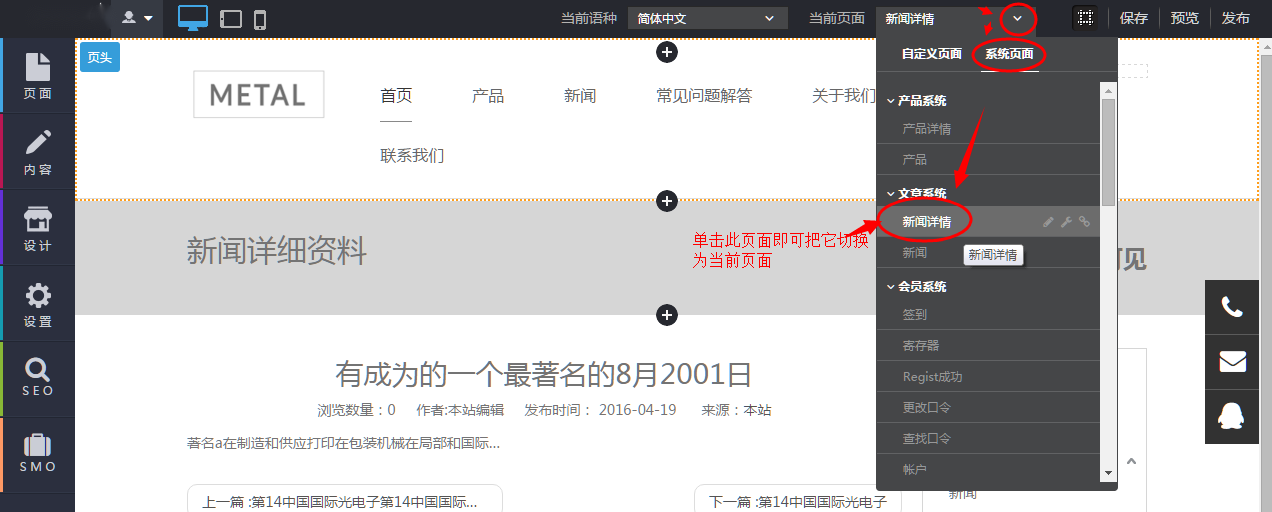Switch to the 自定义页面 tab
Image resolution: width=1272 pixels, height=512 pixels.
[x=931, y=54]
